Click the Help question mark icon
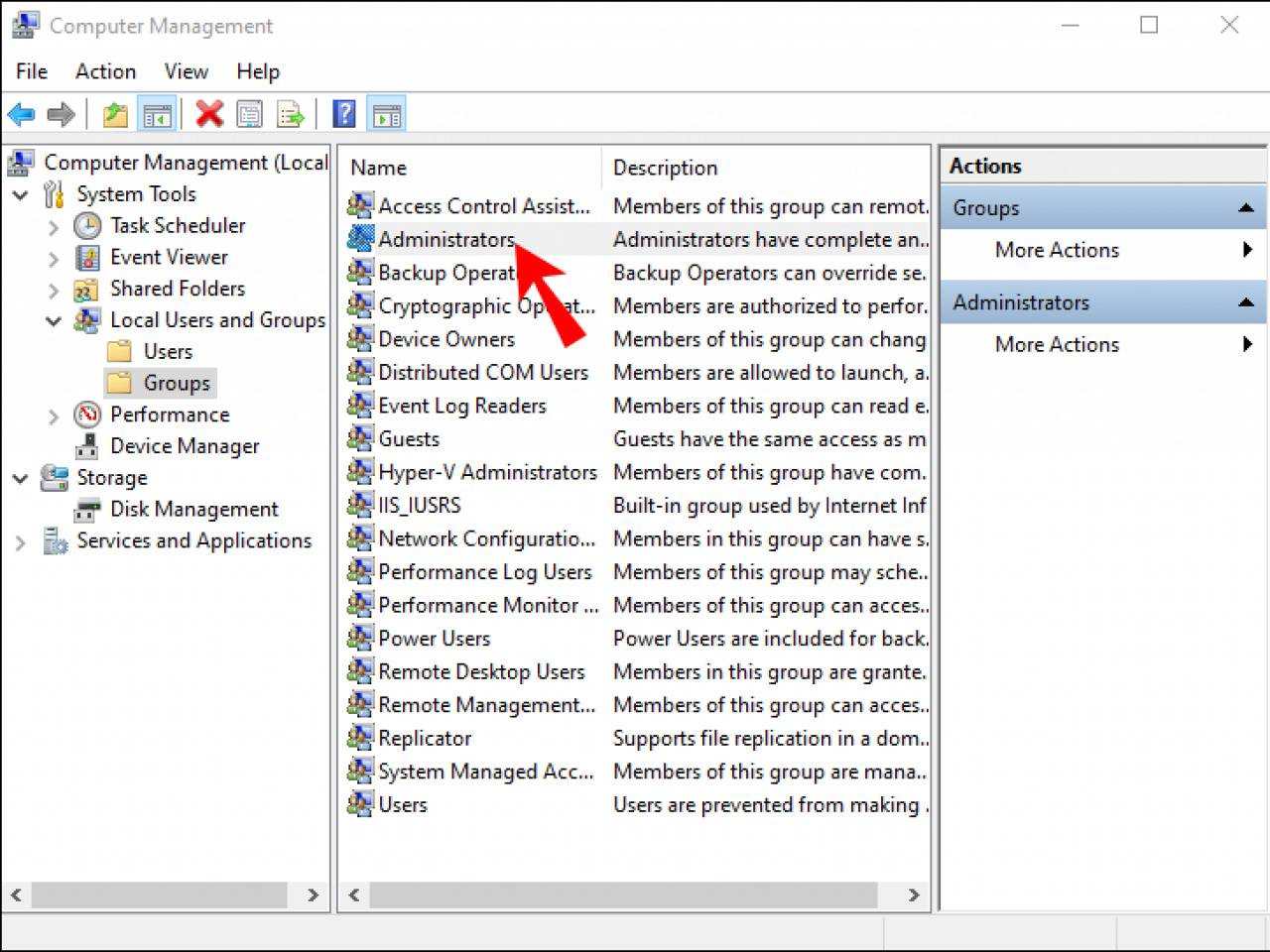 click(x=343, y=113)
